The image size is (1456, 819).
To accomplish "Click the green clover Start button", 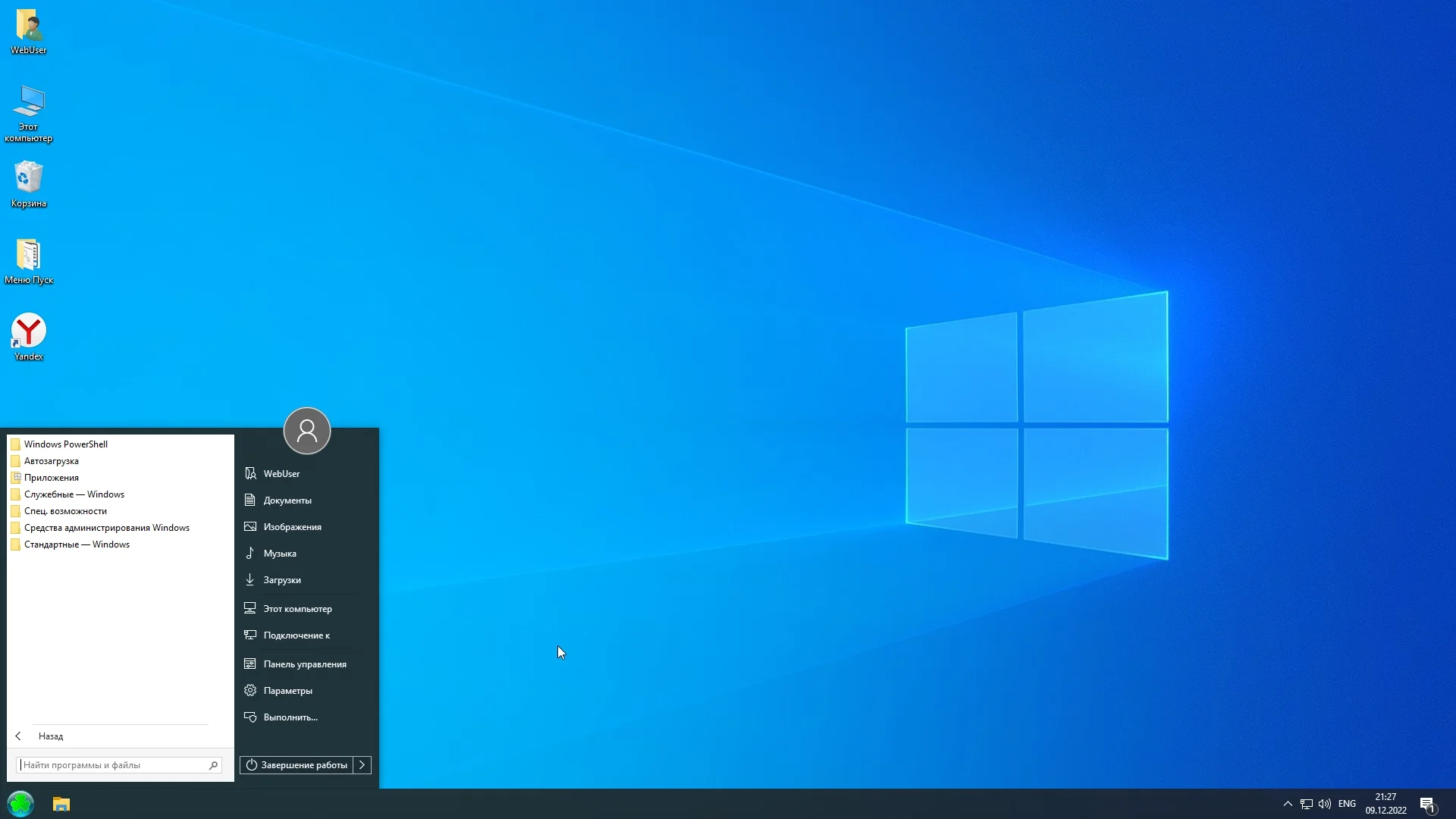I will tap(20, 804).
